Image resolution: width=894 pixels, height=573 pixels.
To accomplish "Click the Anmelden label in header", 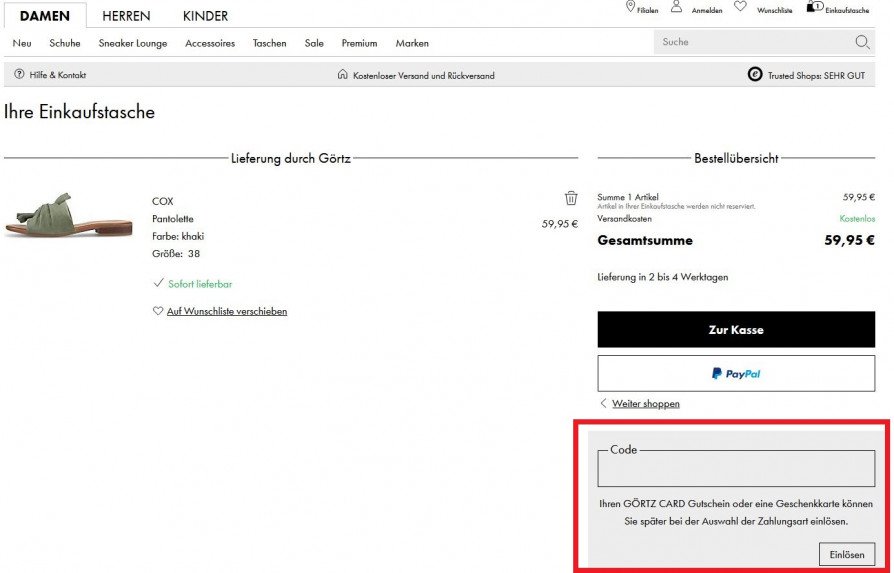I will point(707,10).
